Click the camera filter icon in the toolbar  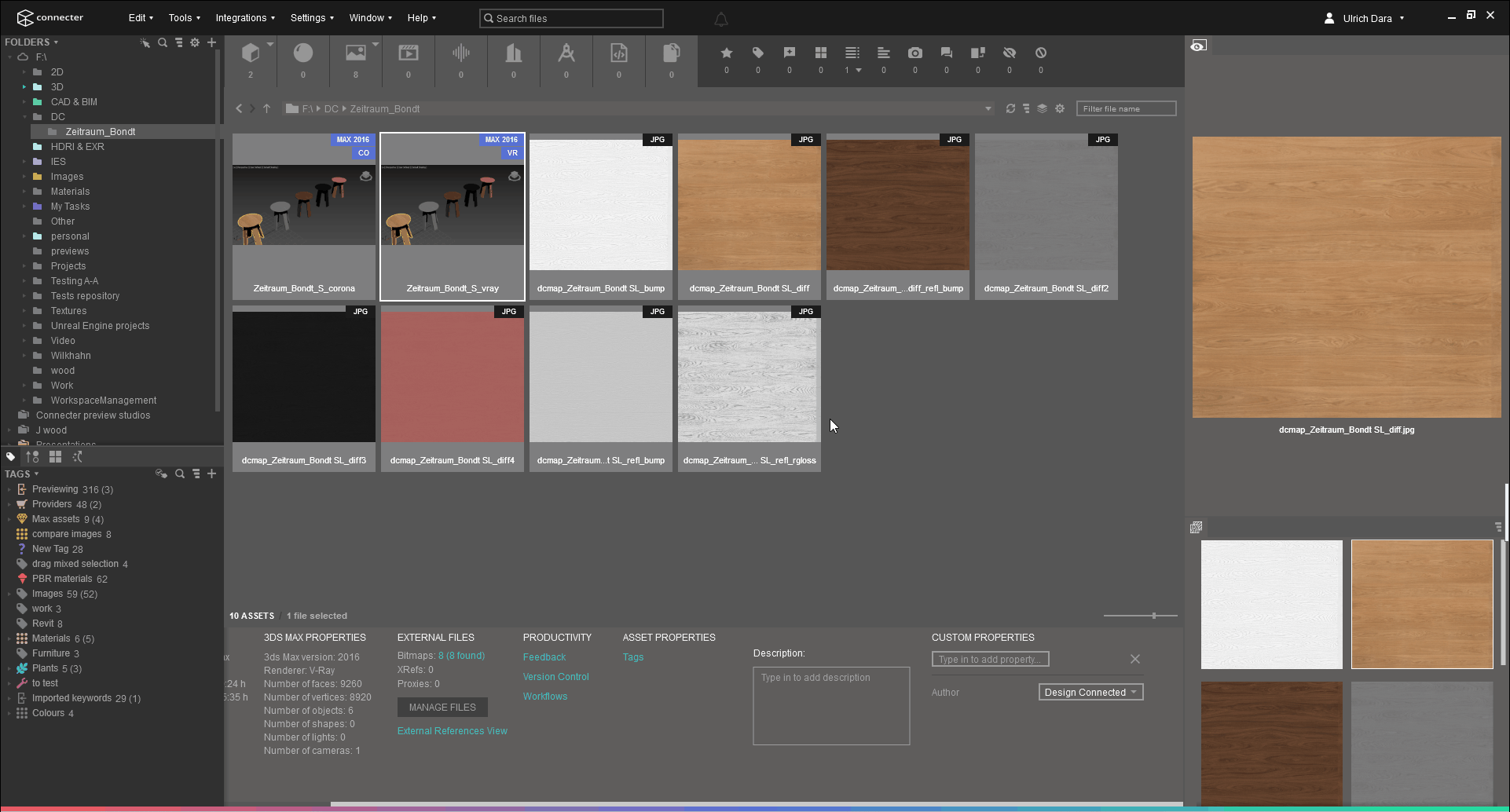point(914,53)
